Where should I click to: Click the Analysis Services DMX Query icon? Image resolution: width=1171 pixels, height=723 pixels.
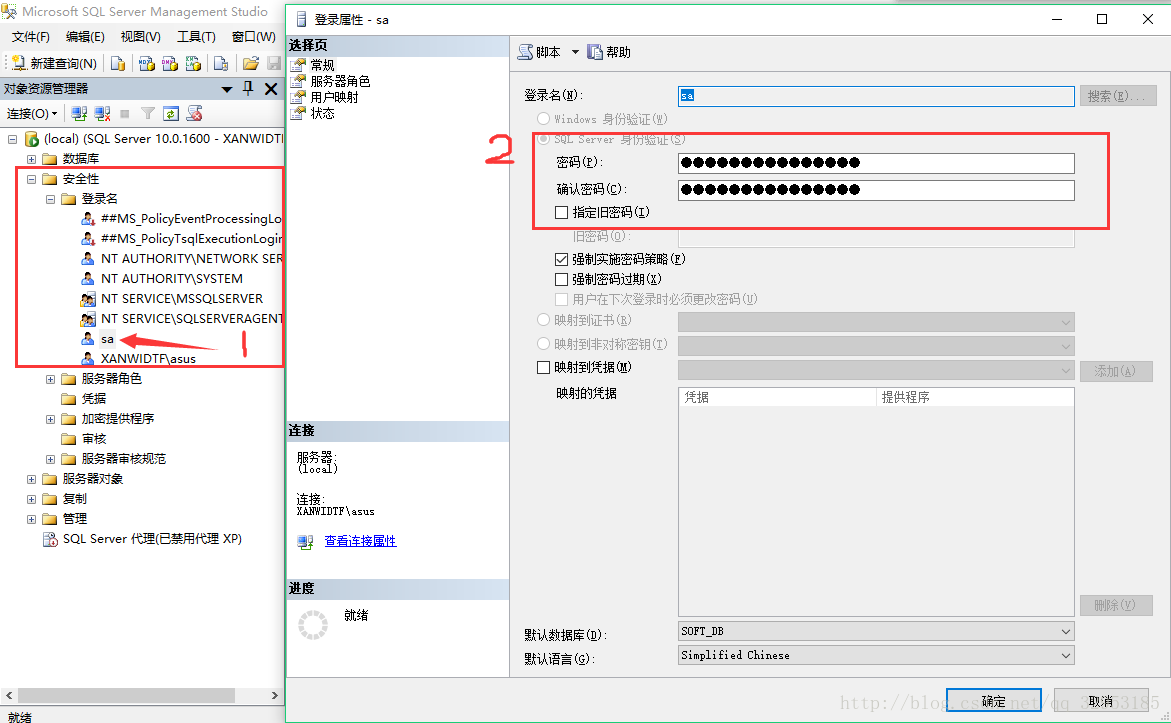click(x=170, y=63)
